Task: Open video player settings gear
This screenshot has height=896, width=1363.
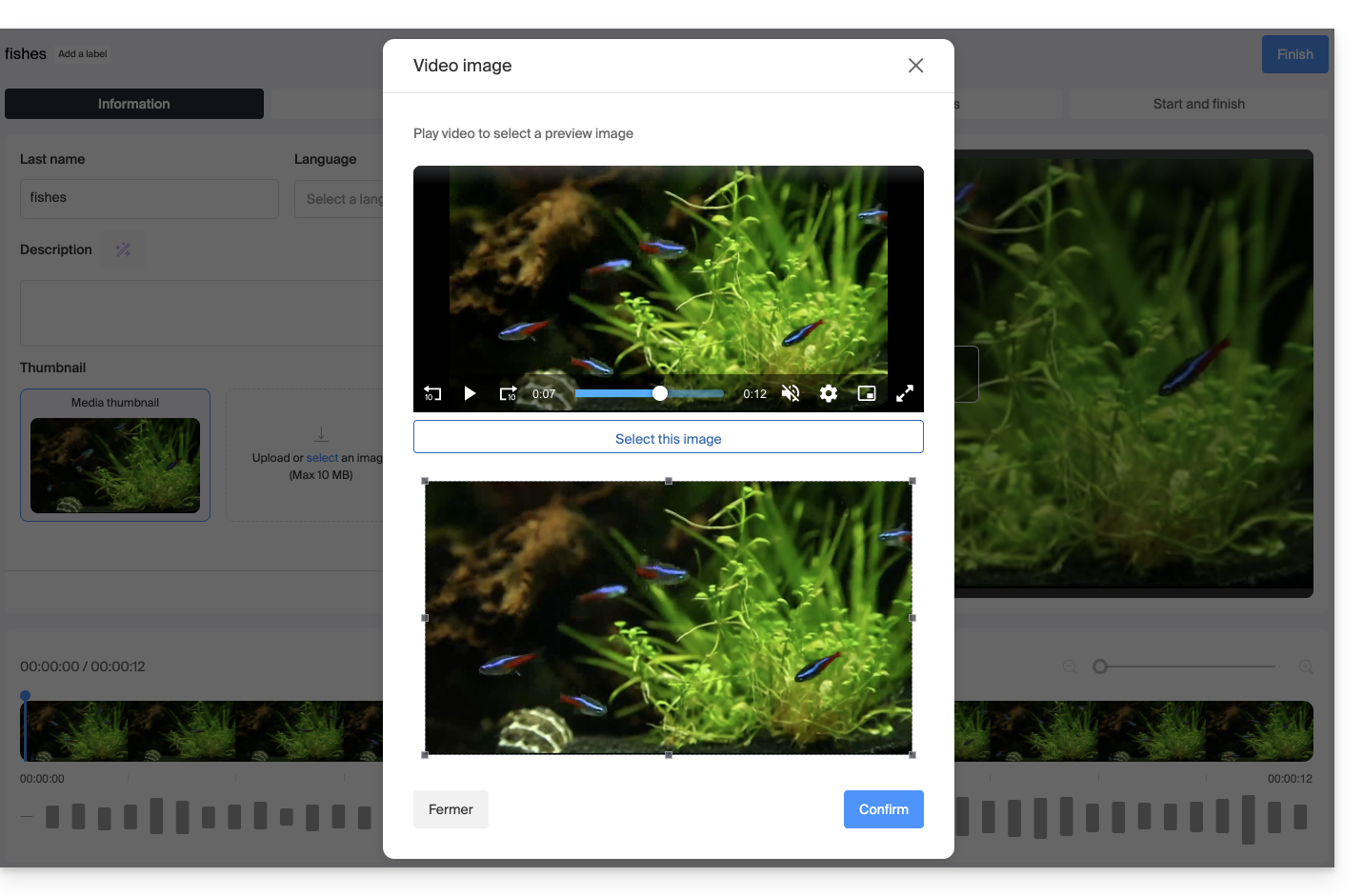Action: tap(829, 393)
